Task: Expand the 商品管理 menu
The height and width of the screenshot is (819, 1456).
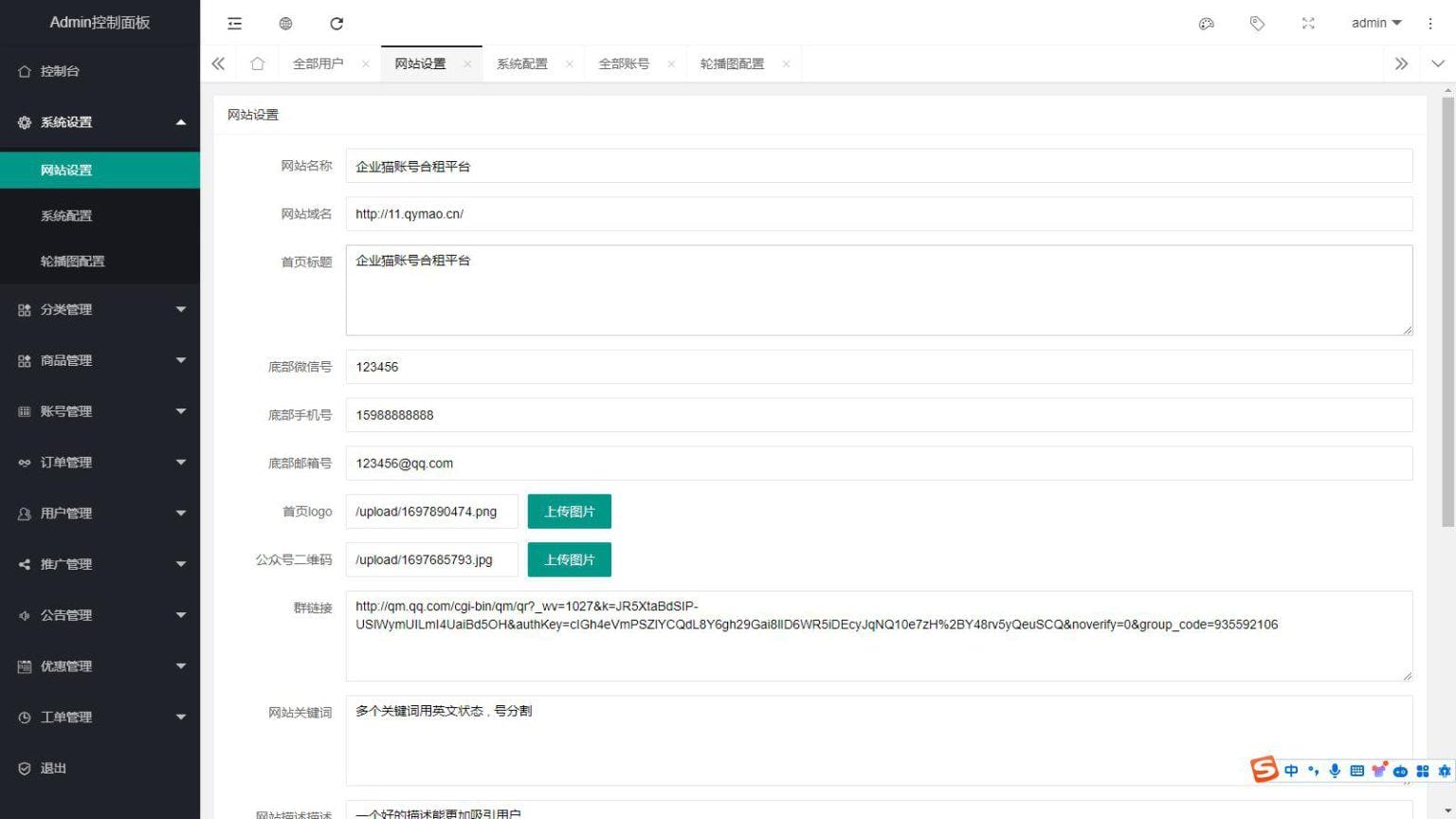Action: (100, 360)
